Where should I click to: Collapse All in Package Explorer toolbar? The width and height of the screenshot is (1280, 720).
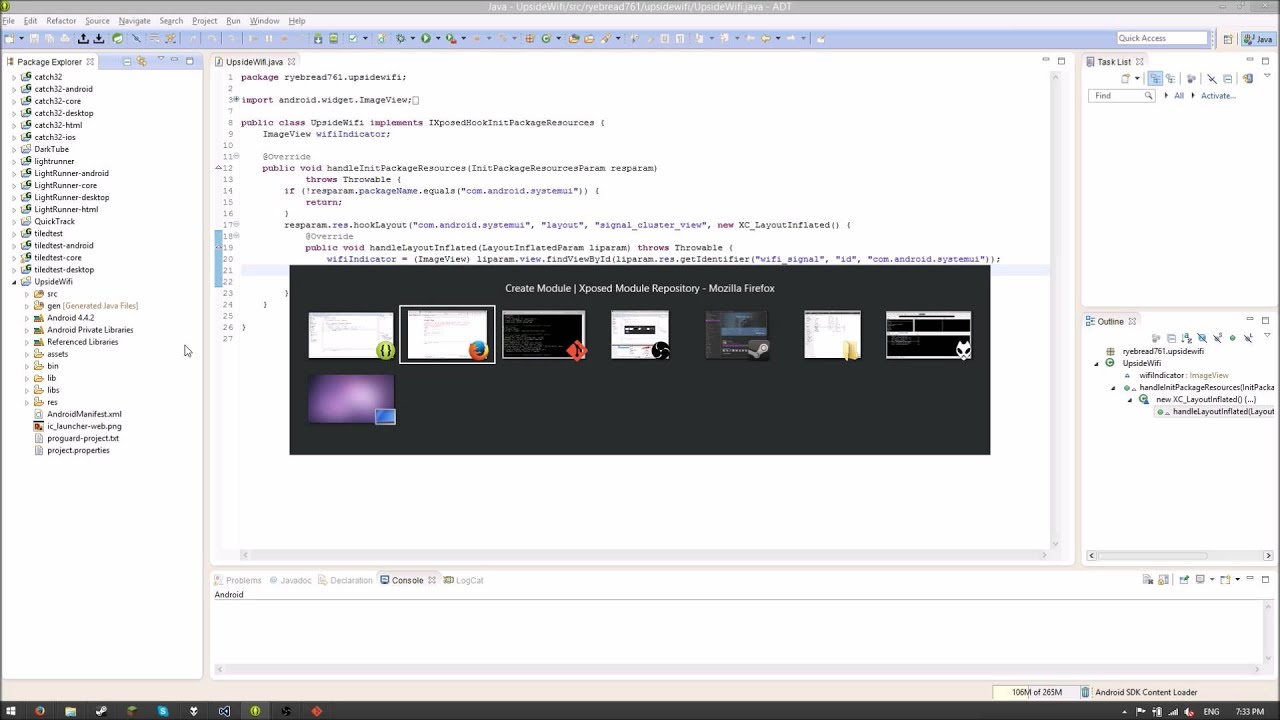pos(127,62)
